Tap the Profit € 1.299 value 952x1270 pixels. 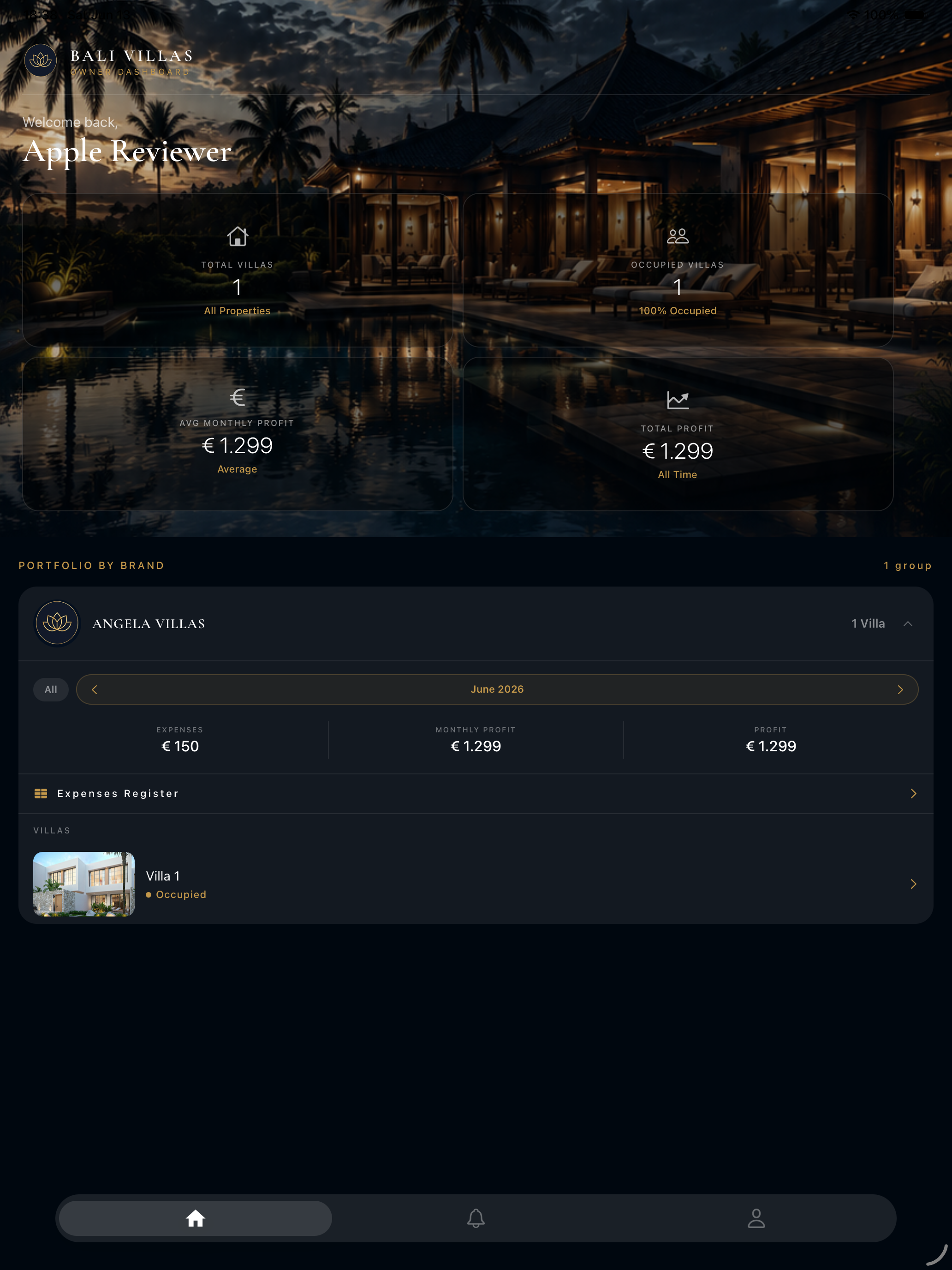pos(771,746)
